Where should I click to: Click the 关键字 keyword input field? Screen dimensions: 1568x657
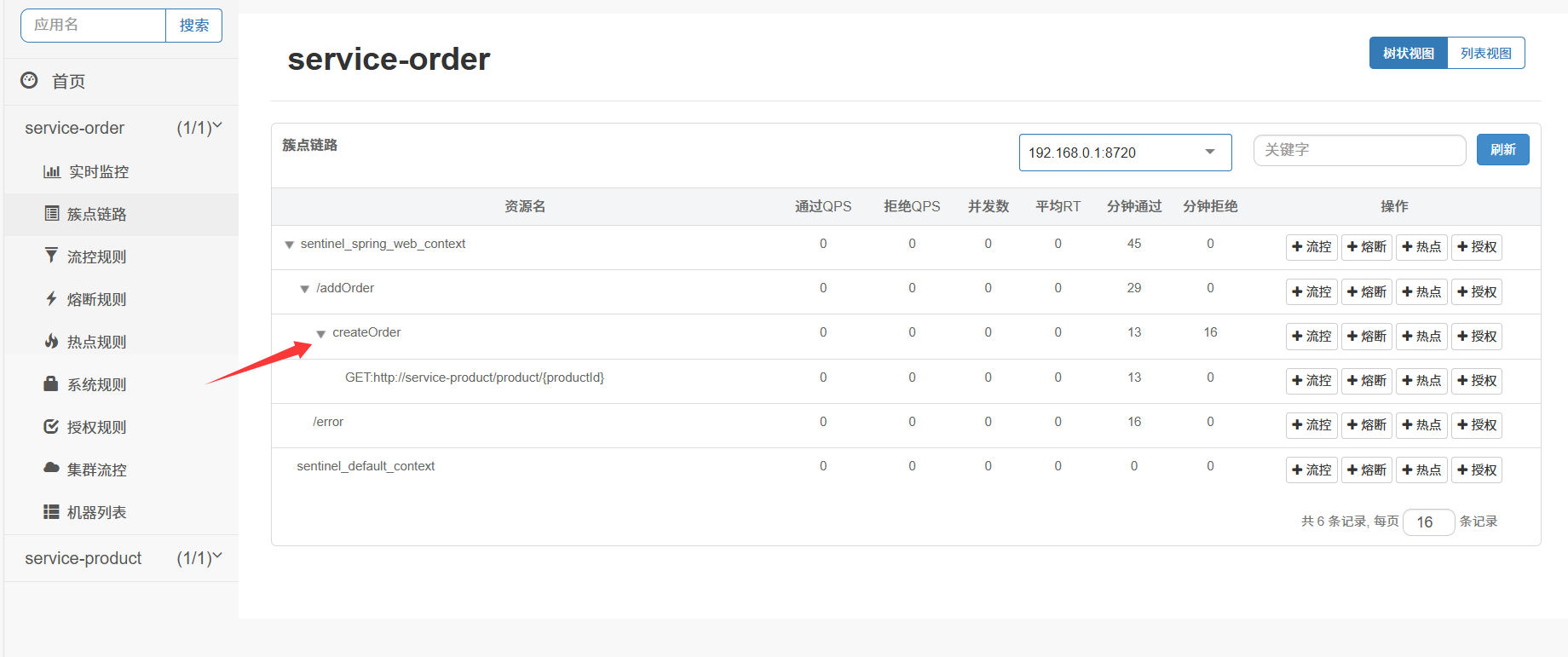(1359, 150)
